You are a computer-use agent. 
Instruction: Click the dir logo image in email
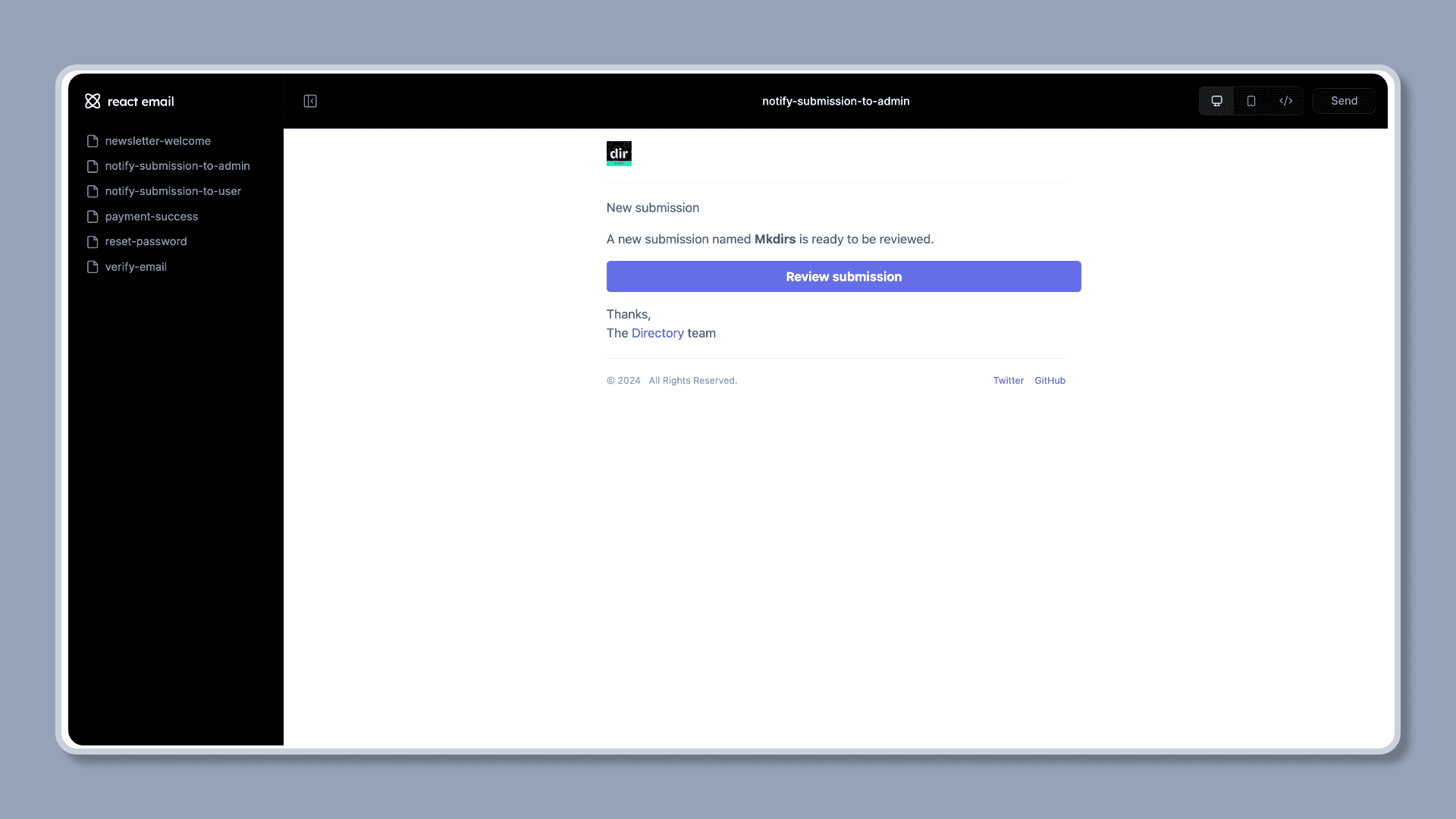tap(619, 153)
